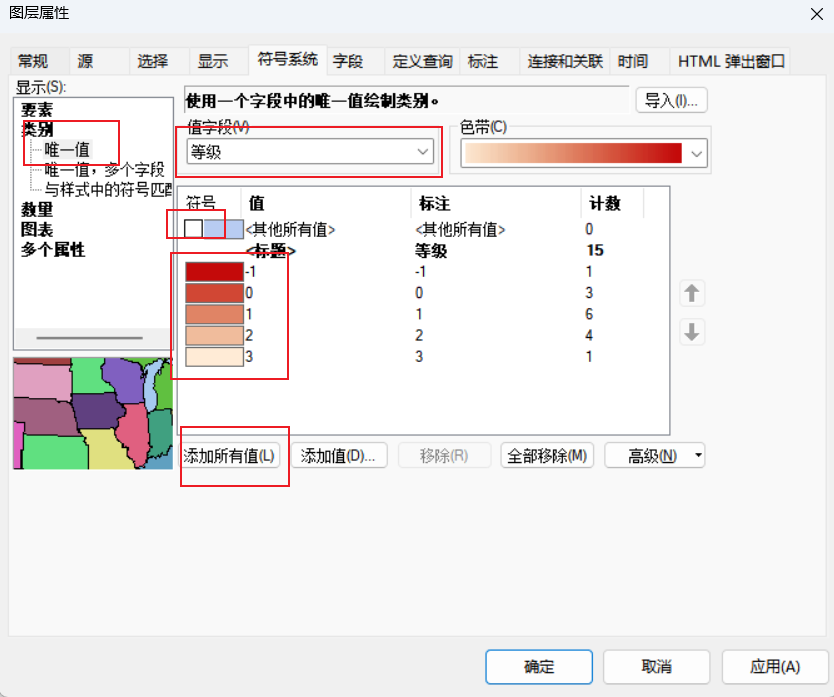Click the 应用(A) button
The height and width of the screenshot is (697, 834).
(774, 667)
